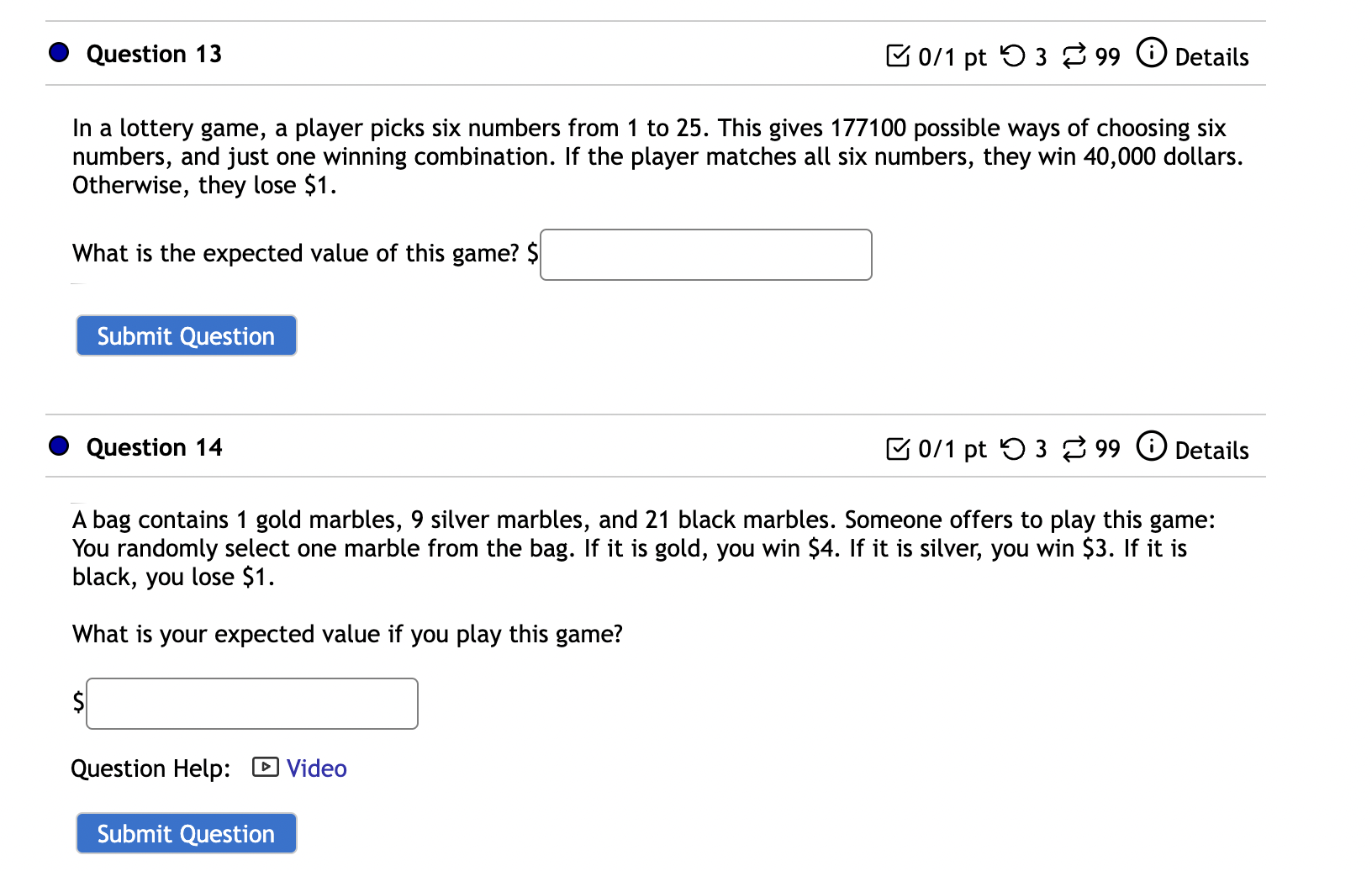Expand Details for Question 14
Screen dimensions: 1372x871
coord(1214,451)
